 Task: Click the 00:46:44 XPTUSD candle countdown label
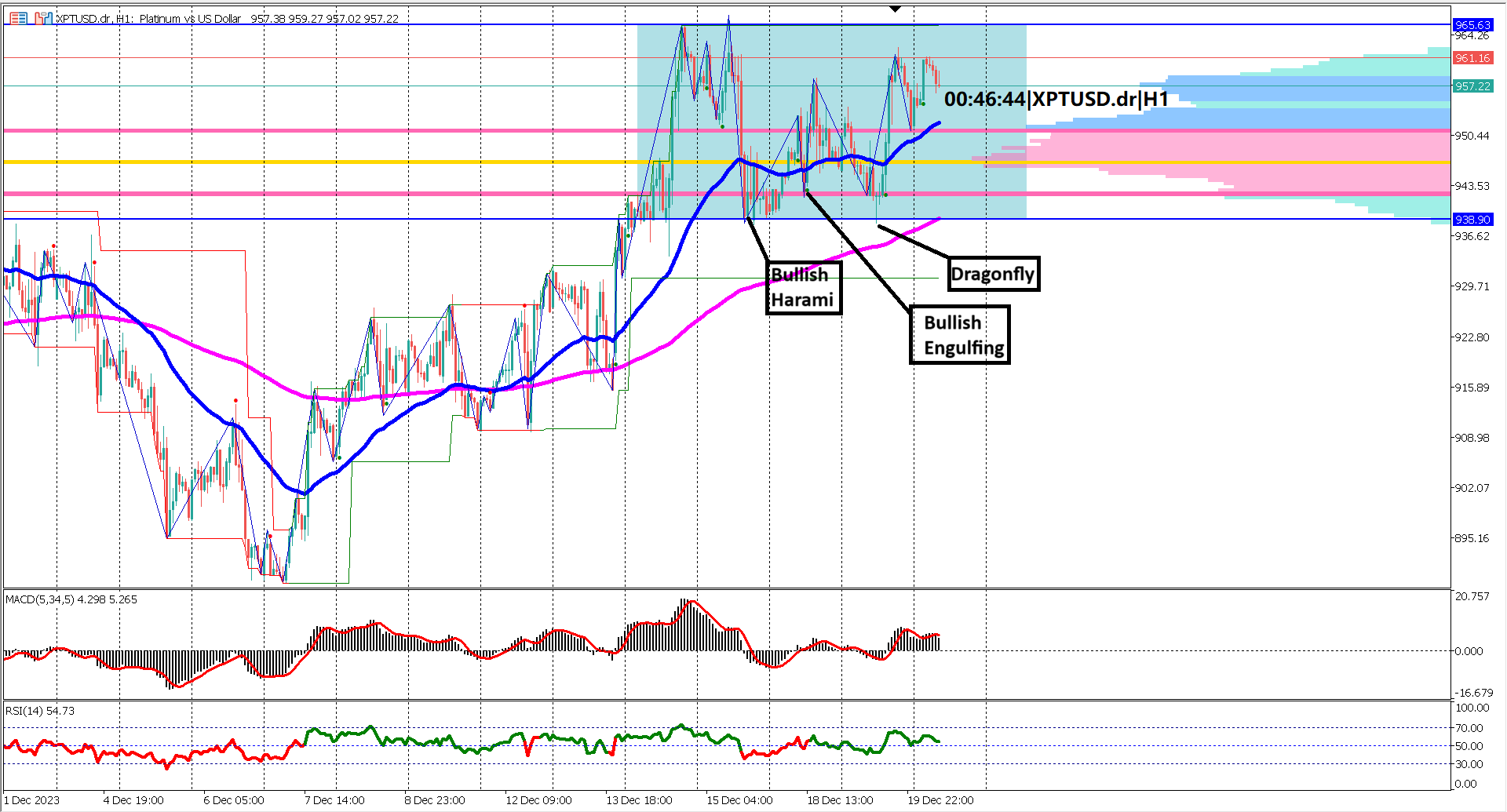pyautogui.click(x=1056, y=100)
